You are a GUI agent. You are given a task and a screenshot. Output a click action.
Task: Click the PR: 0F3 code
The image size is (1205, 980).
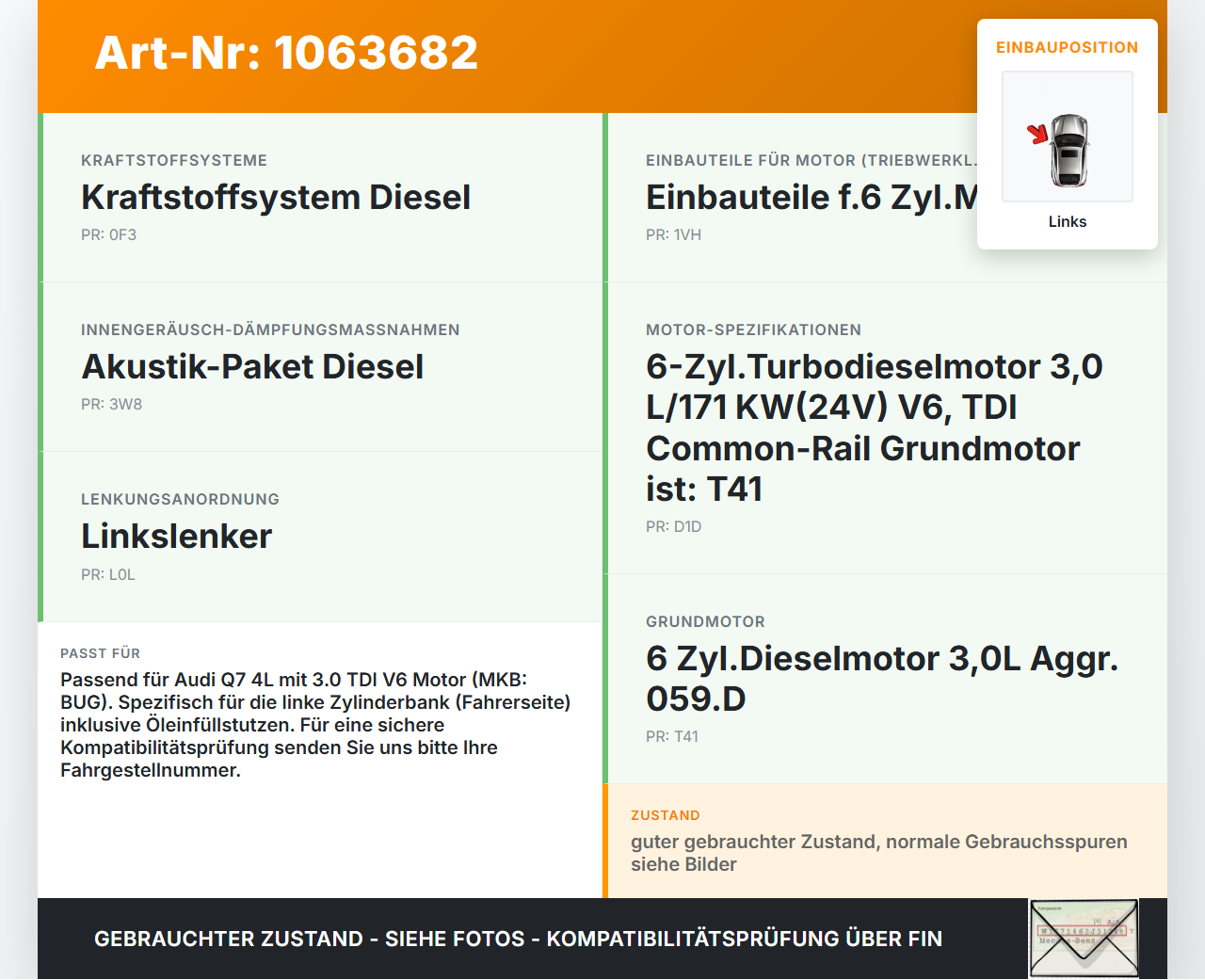109,234
